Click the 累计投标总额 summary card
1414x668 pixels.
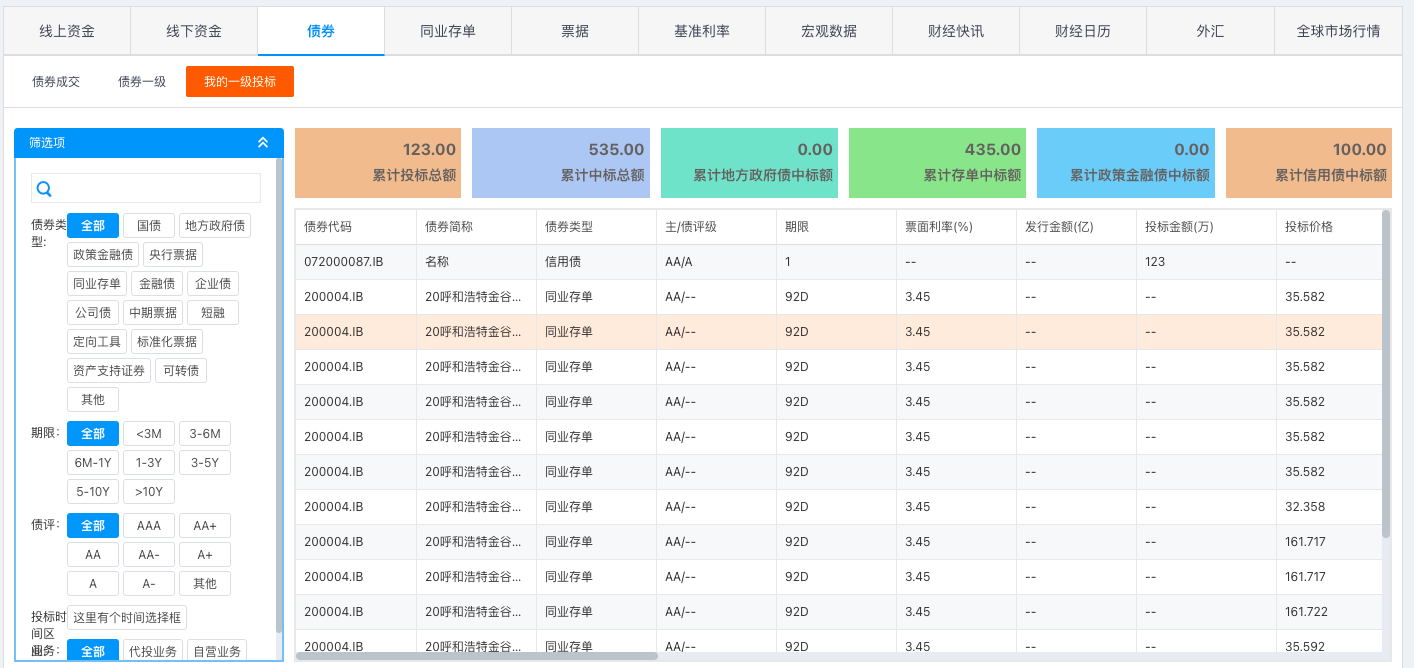378,162
